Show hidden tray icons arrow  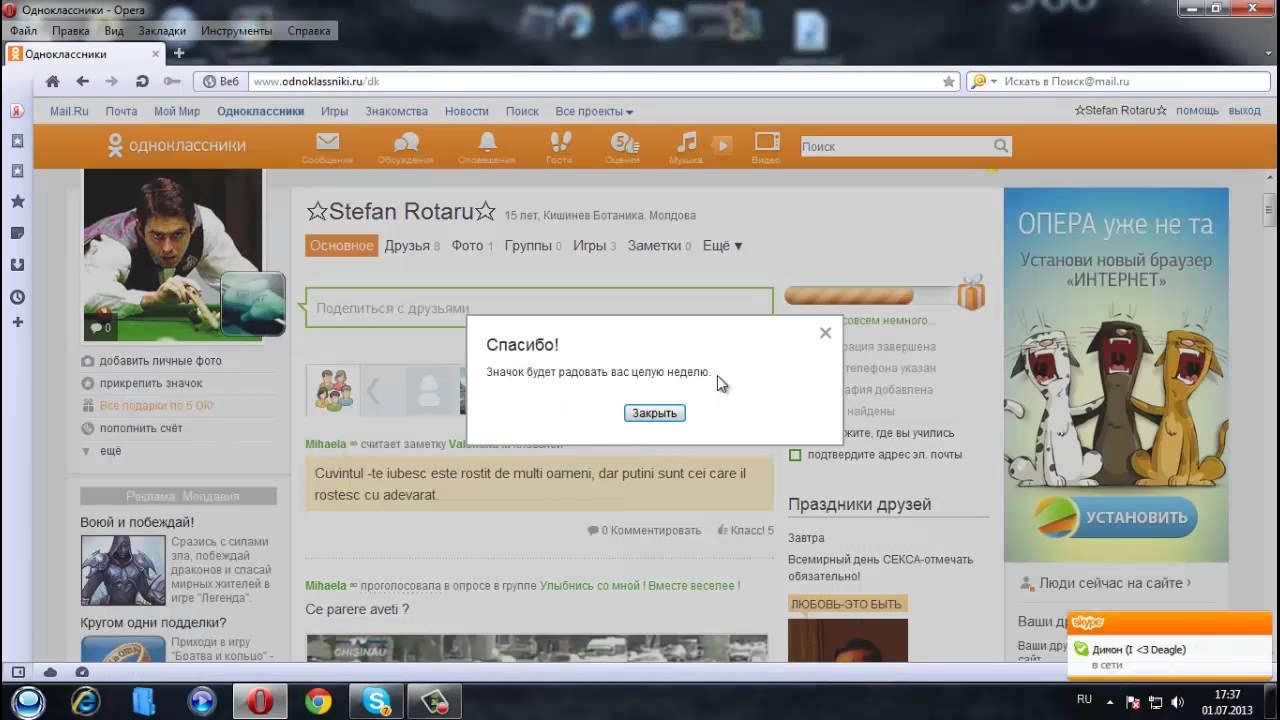pos(1110,702)
